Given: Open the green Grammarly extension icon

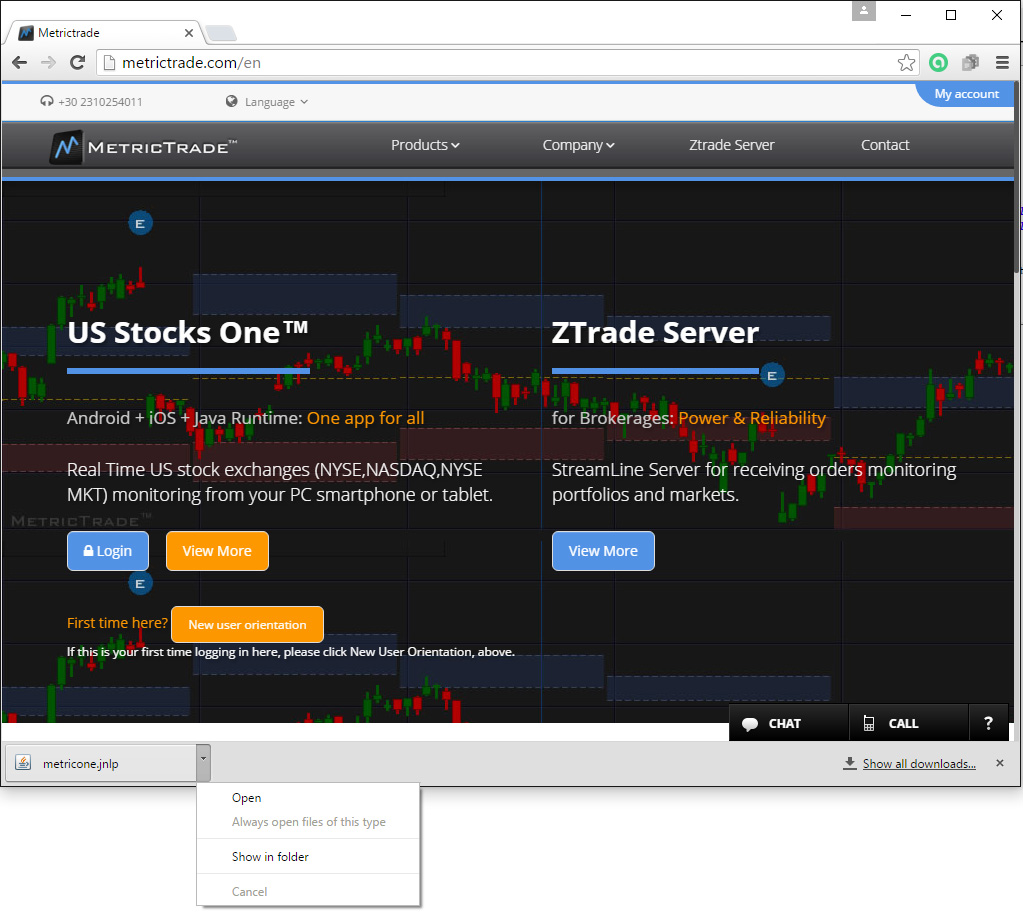Looking at the screenshot, I should point(938,63).
